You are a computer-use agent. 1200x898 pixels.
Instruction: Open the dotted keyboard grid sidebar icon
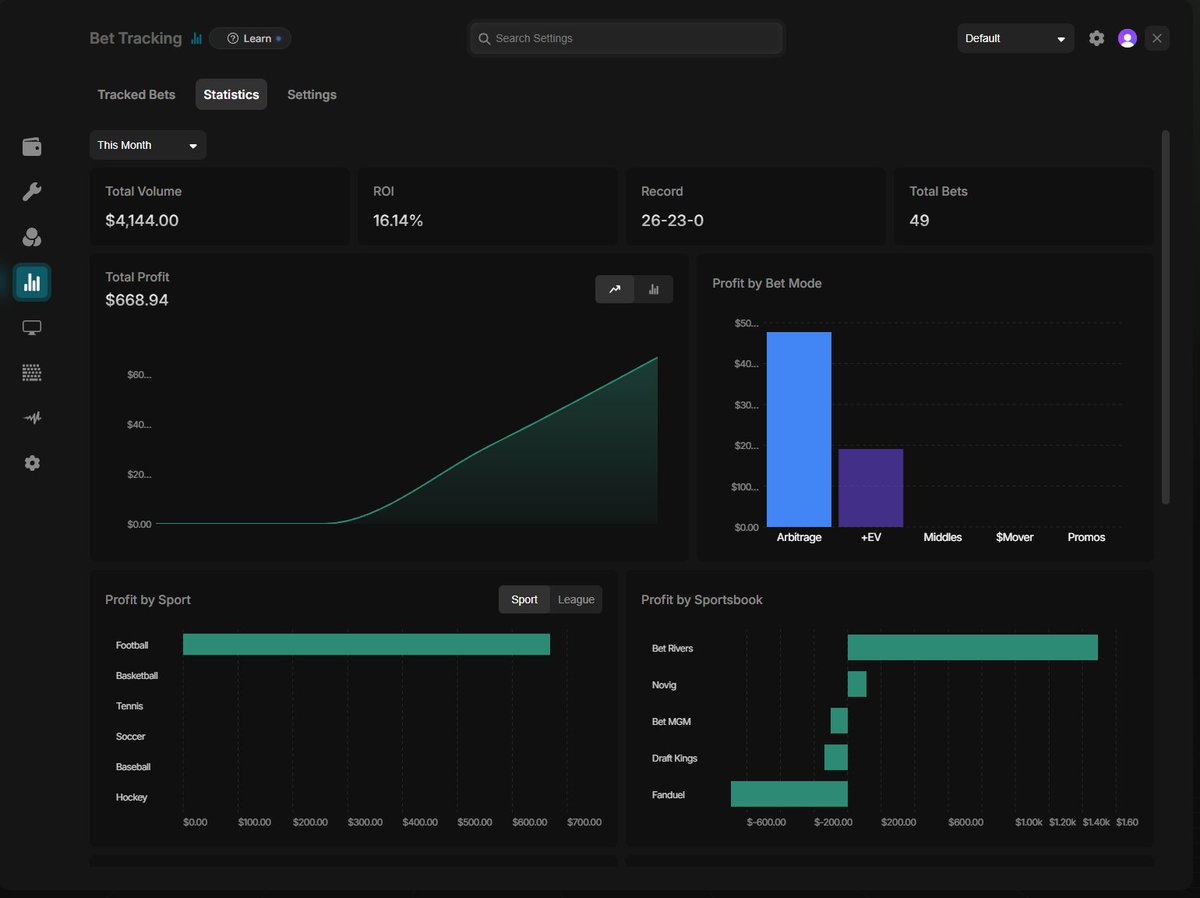pyautogui.click(x=32, y=373)
